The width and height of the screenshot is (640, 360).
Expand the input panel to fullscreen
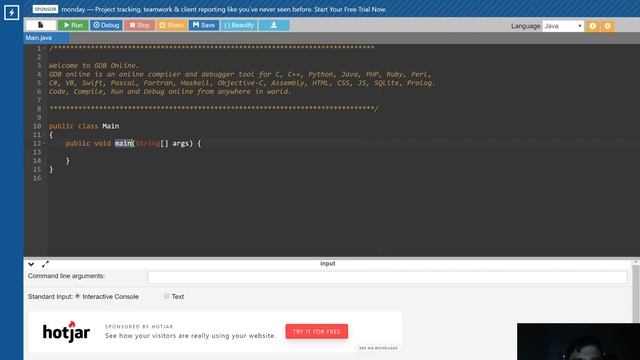45,264
